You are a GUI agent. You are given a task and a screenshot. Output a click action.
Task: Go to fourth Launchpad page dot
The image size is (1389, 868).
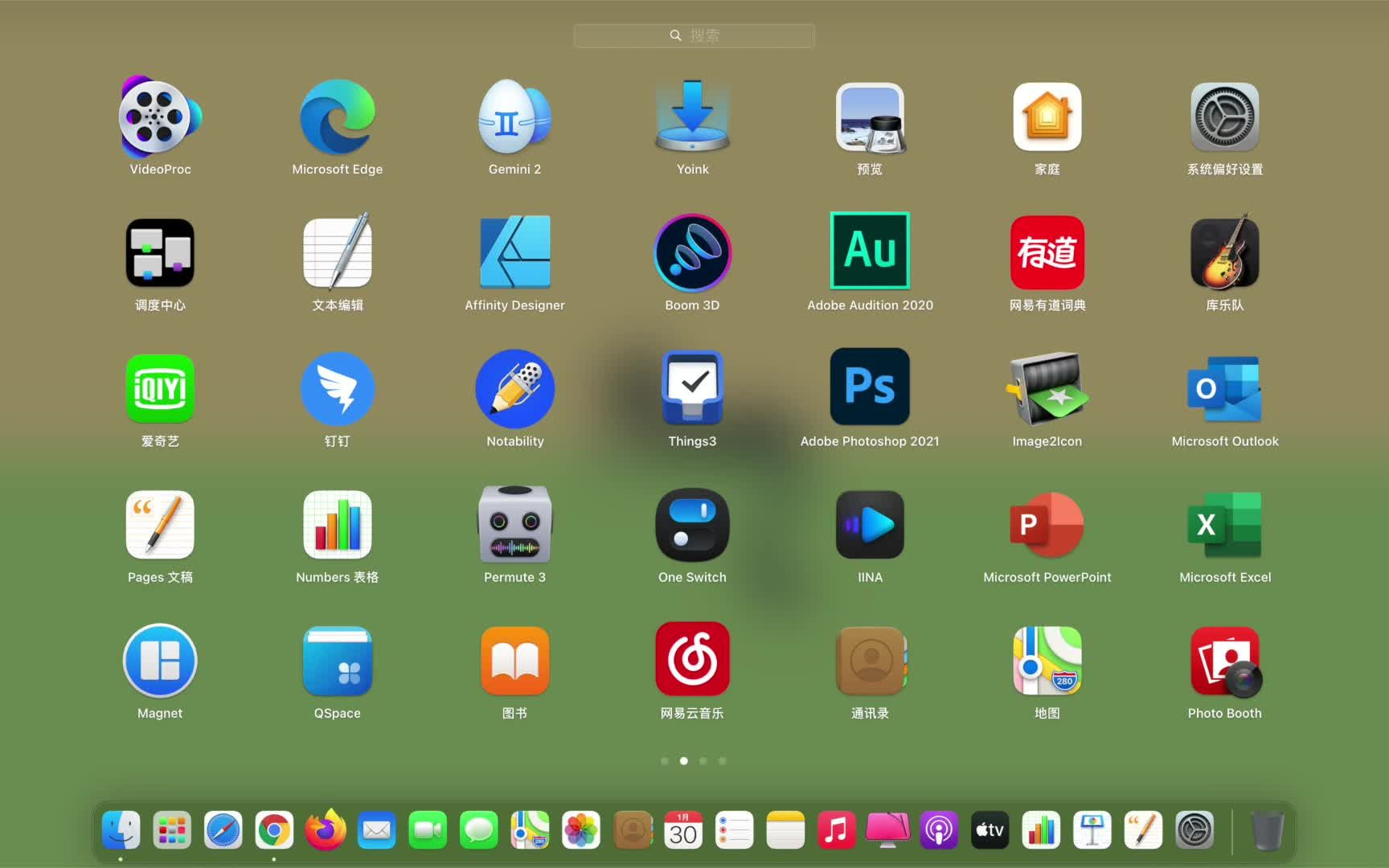pos(723,761)
